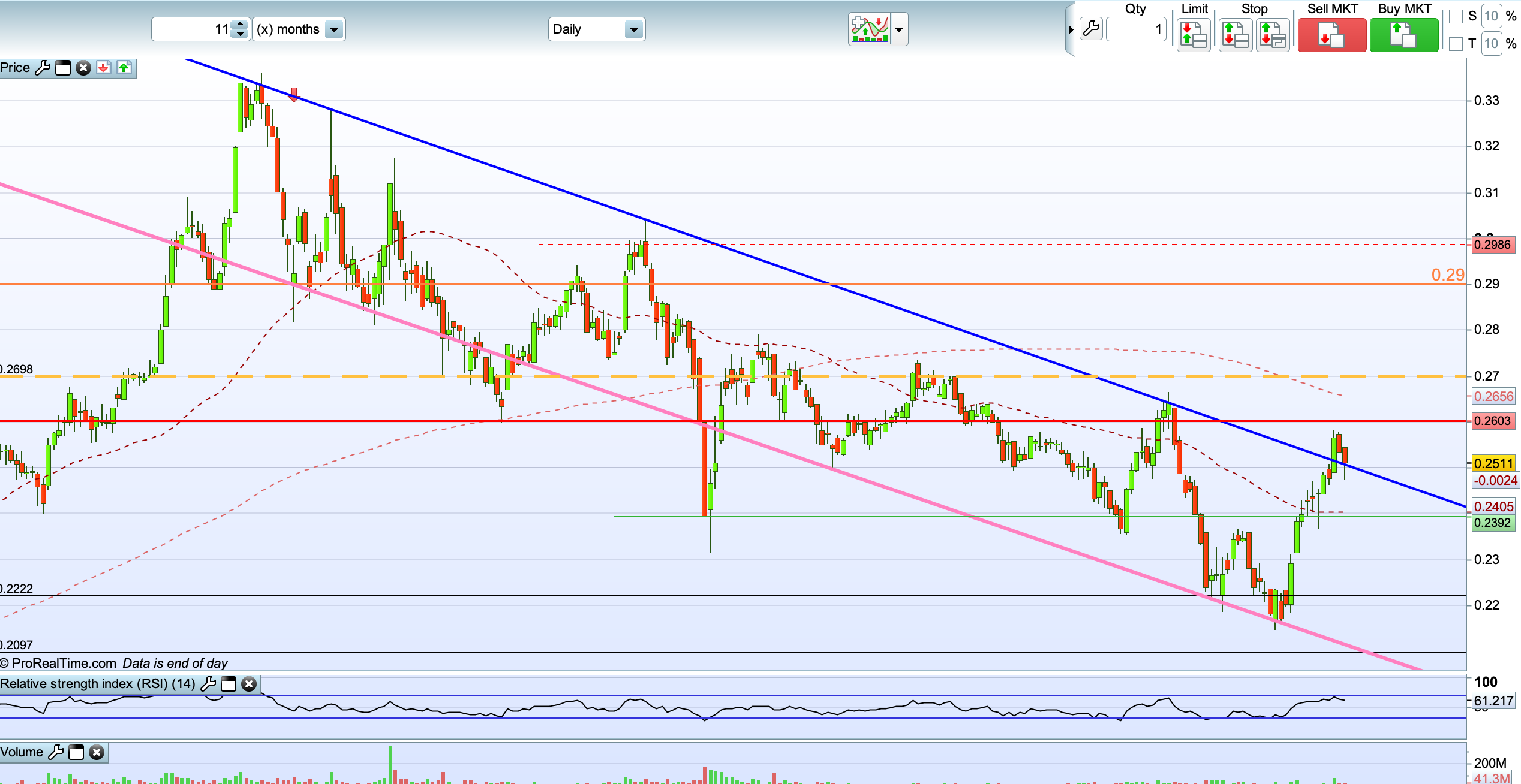Toggle Volume panel window icon
The image size is (1521, 784).
76,752
